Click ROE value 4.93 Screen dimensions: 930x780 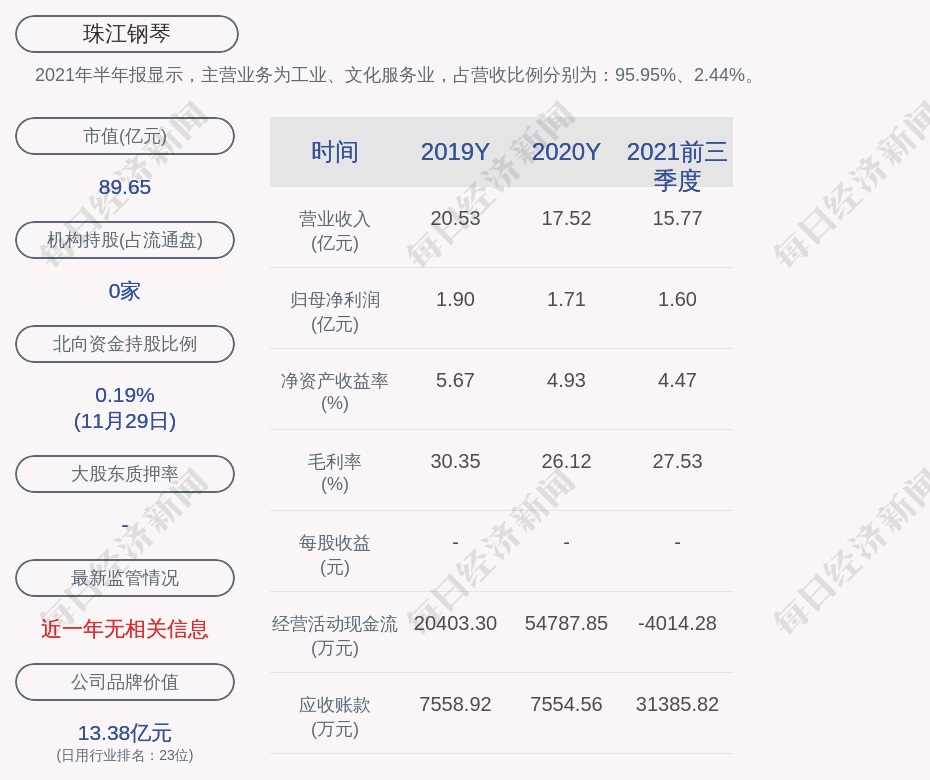[x=566, y=380]
